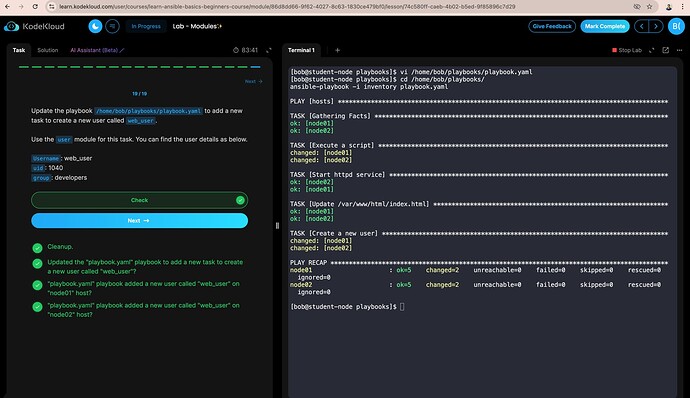The image size is (690, 398).
Task: Click the Give Feedback button
Action: 552,26
